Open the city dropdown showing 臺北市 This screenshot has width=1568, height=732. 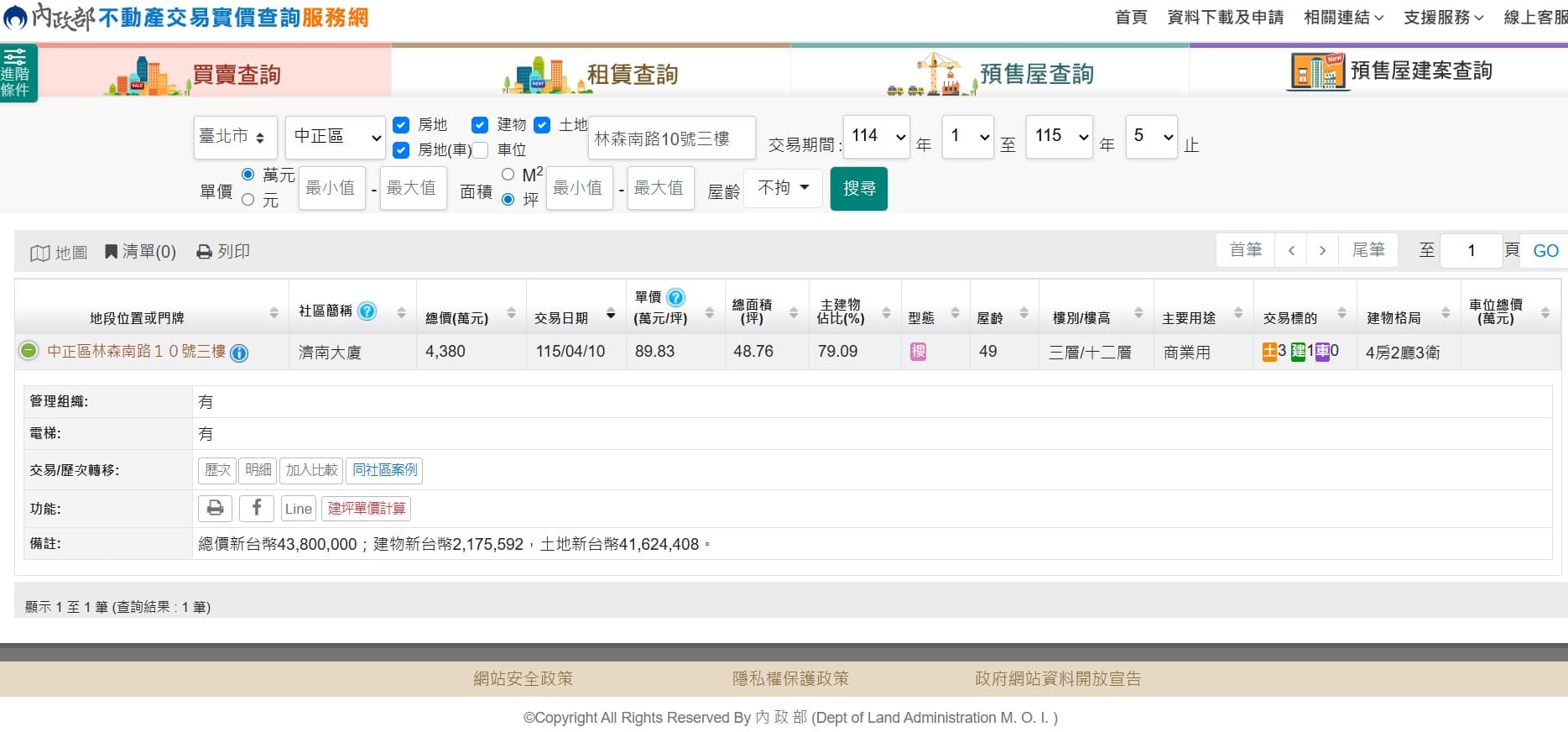tap(235, 138)
